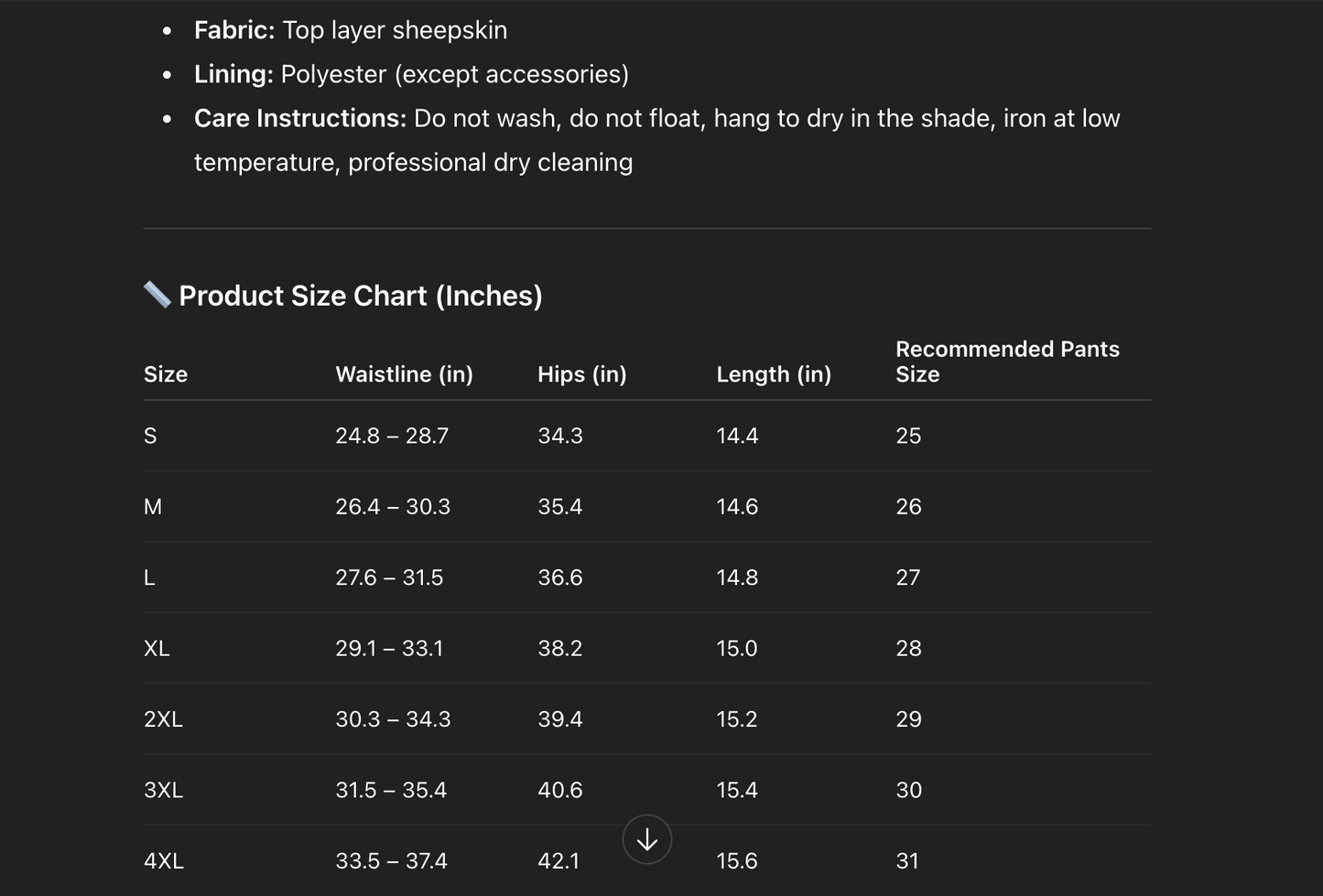Viewport: 1323px width, 896px height.
Task: Click the 2XL size row label
Action: click(163, 719)
